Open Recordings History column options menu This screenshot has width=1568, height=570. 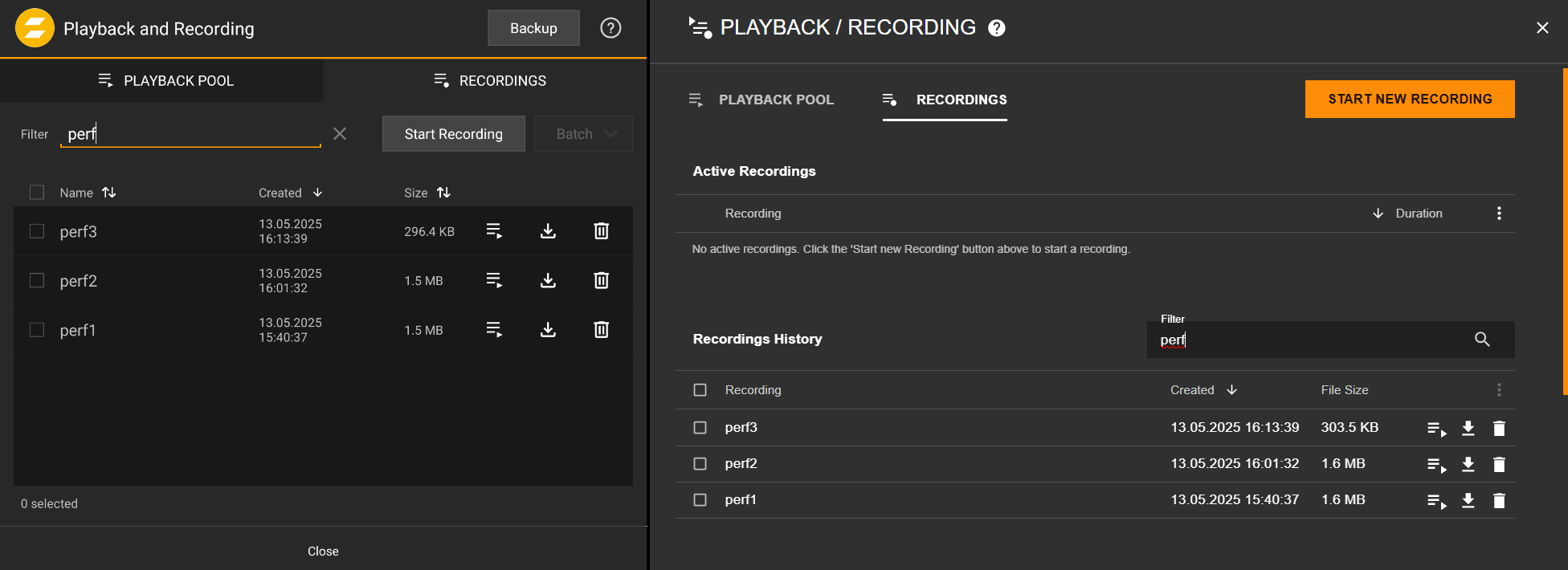point(1499,390)
